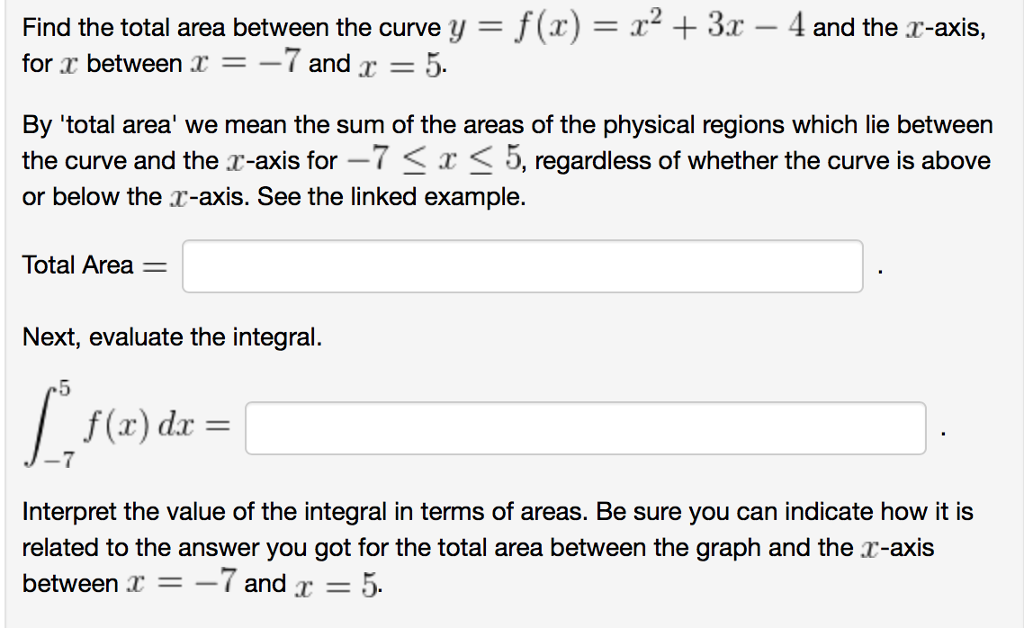This screenshot has width=1024, height=628.
Task: Click the Total Area answer input field
Action: click(520, 265)
